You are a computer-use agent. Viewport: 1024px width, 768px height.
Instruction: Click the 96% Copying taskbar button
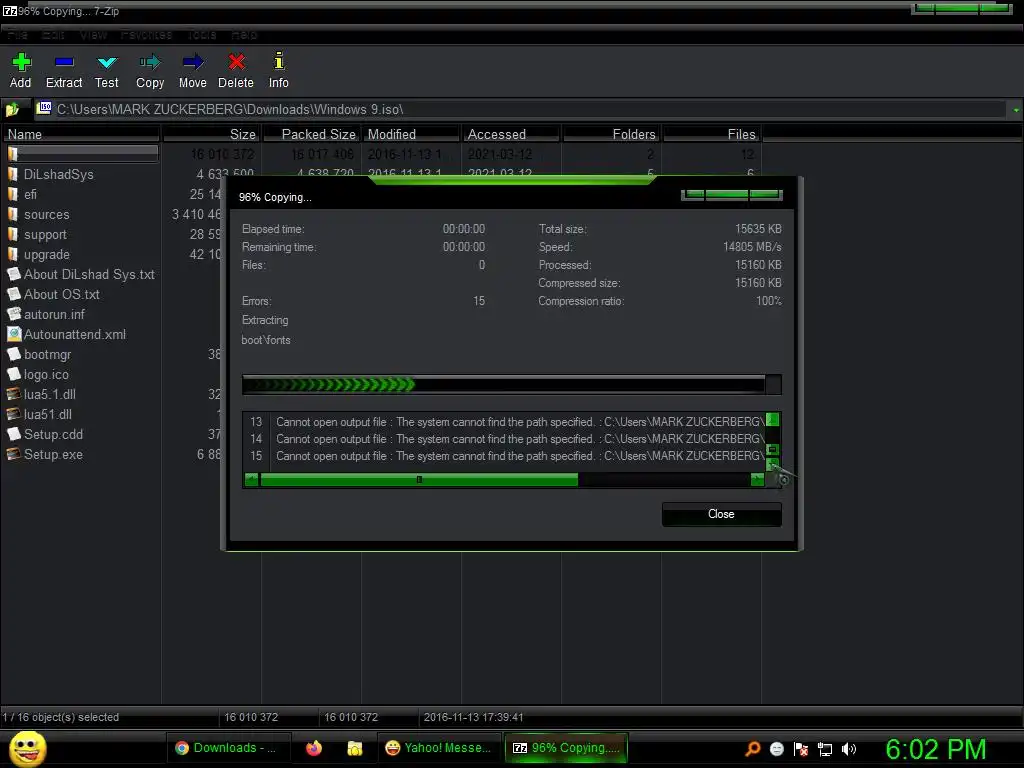click(x=566, y=748)
